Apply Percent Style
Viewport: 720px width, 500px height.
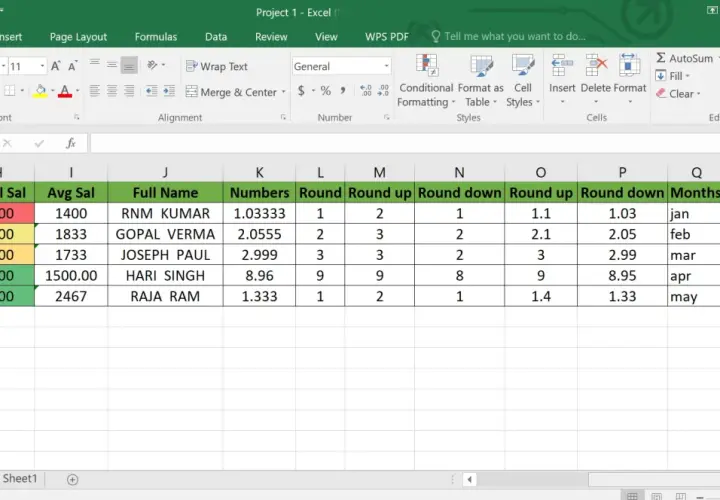click(326, 90)
